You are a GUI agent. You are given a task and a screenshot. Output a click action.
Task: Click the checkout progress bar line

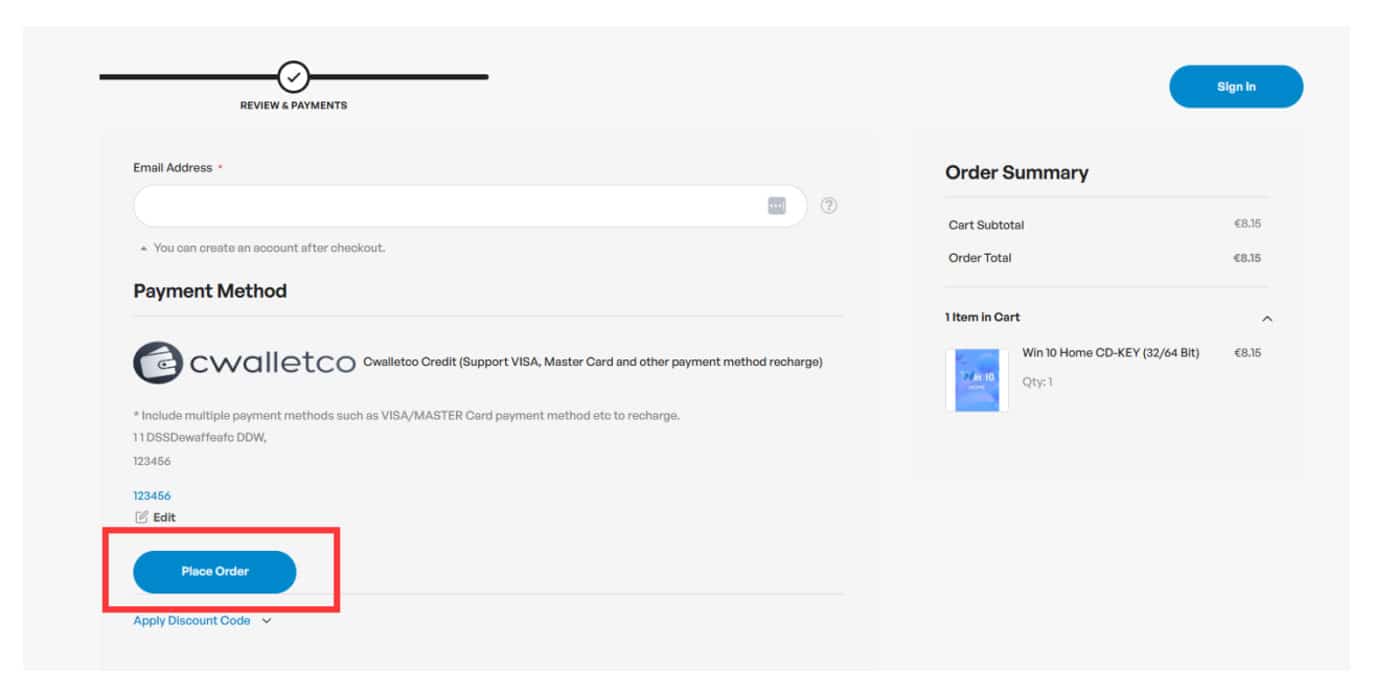coord(400,76)
